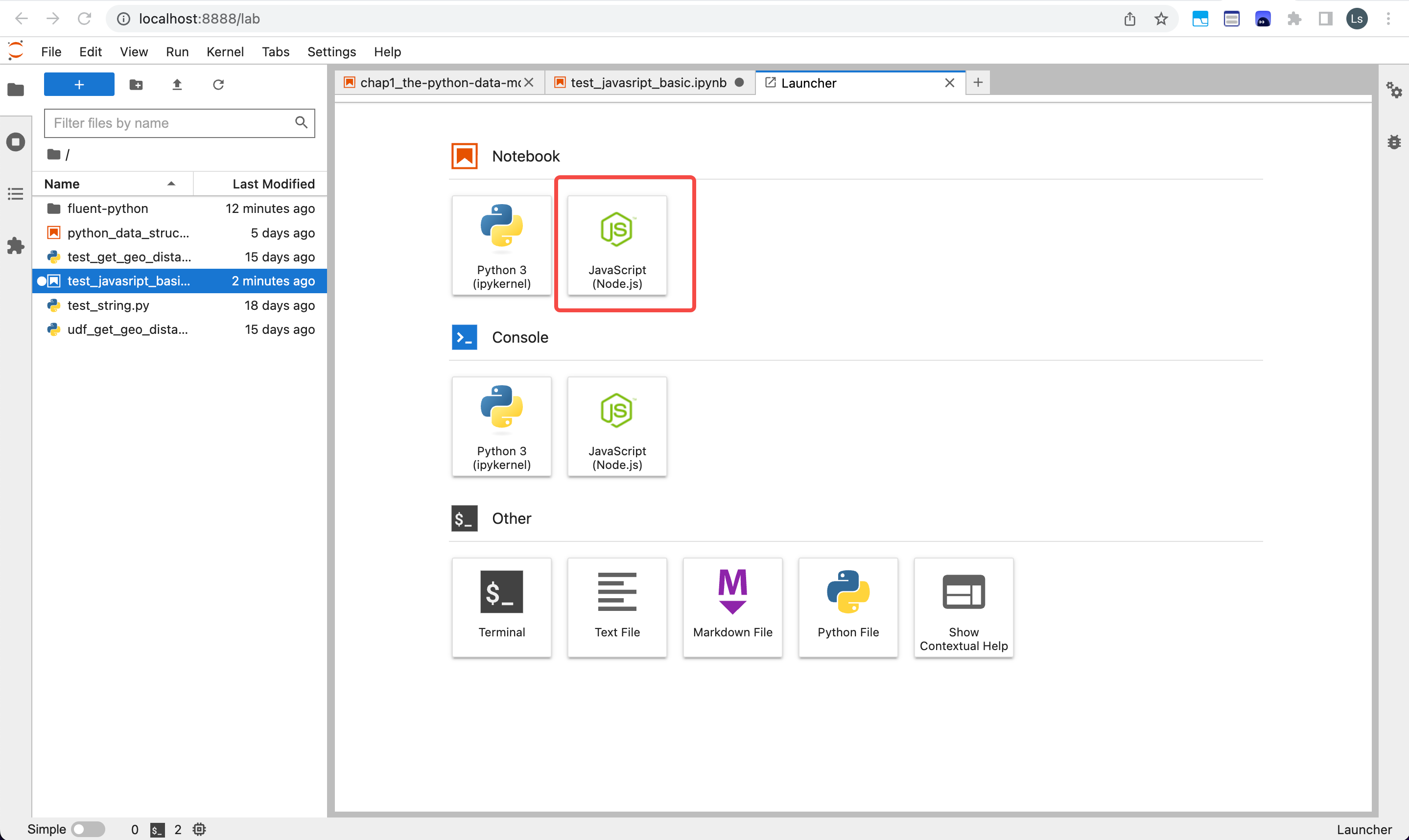Refresh the file browser list

pyautogui.click(x=218, y=84)
